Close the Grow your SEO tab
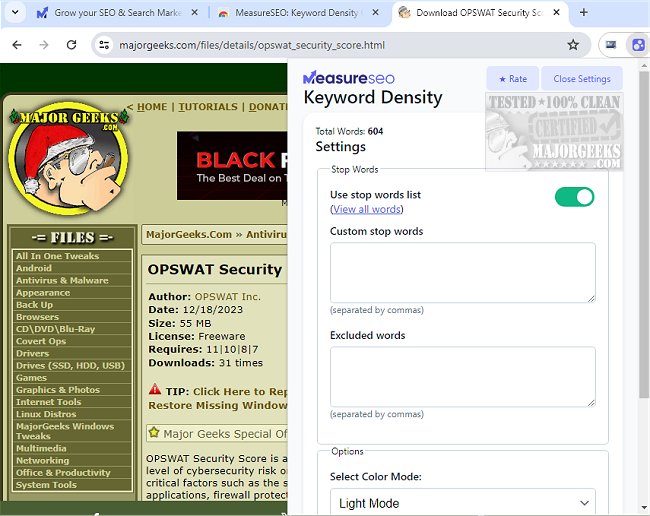The image size is (650, 516). (x=194, y=12)
